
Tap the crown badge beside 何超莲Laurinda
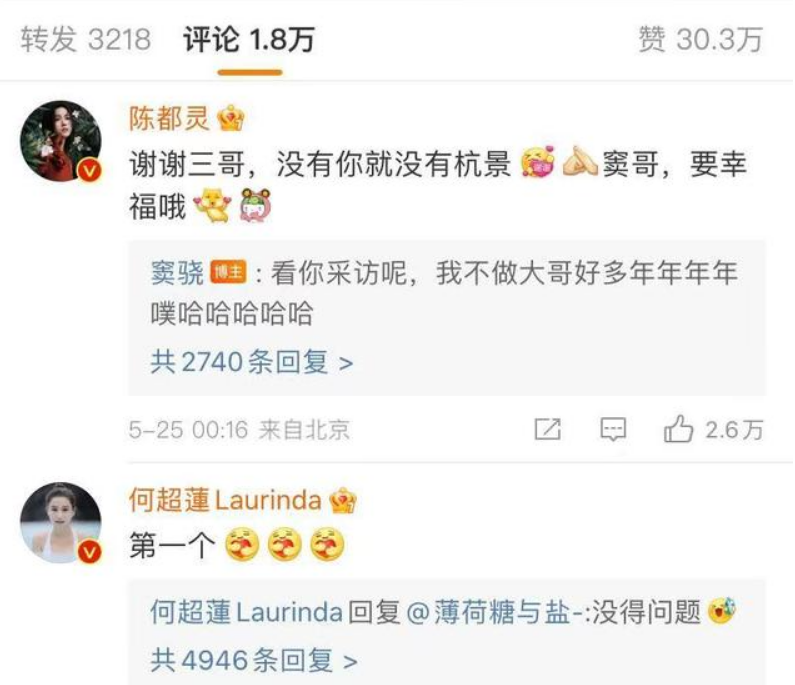pos(343,500)
